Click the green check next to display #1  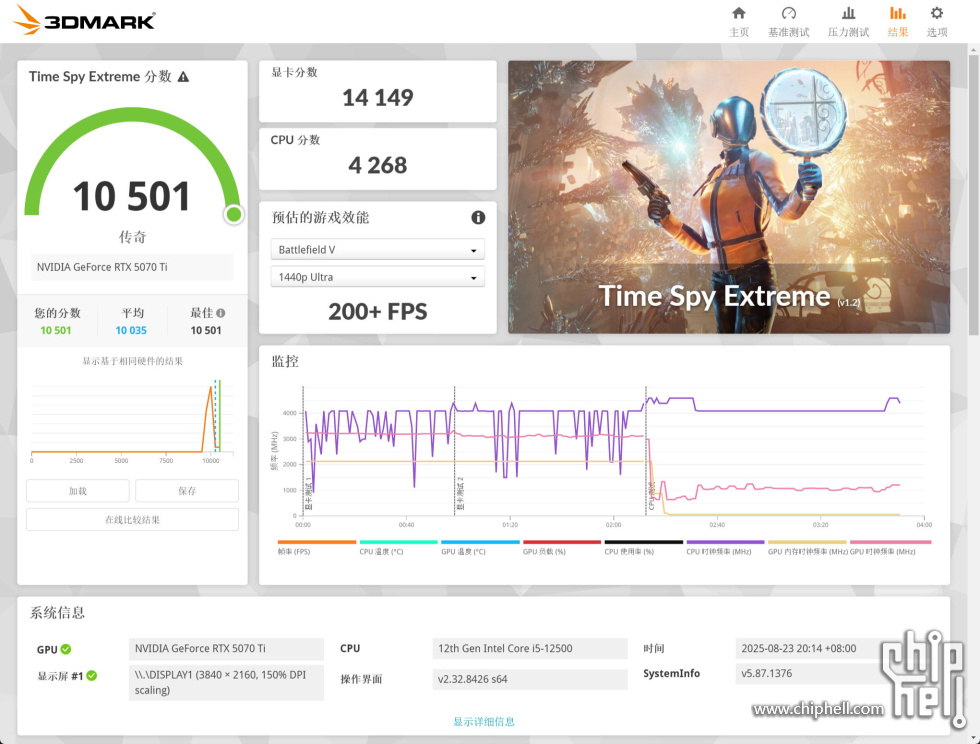[91, 675]
